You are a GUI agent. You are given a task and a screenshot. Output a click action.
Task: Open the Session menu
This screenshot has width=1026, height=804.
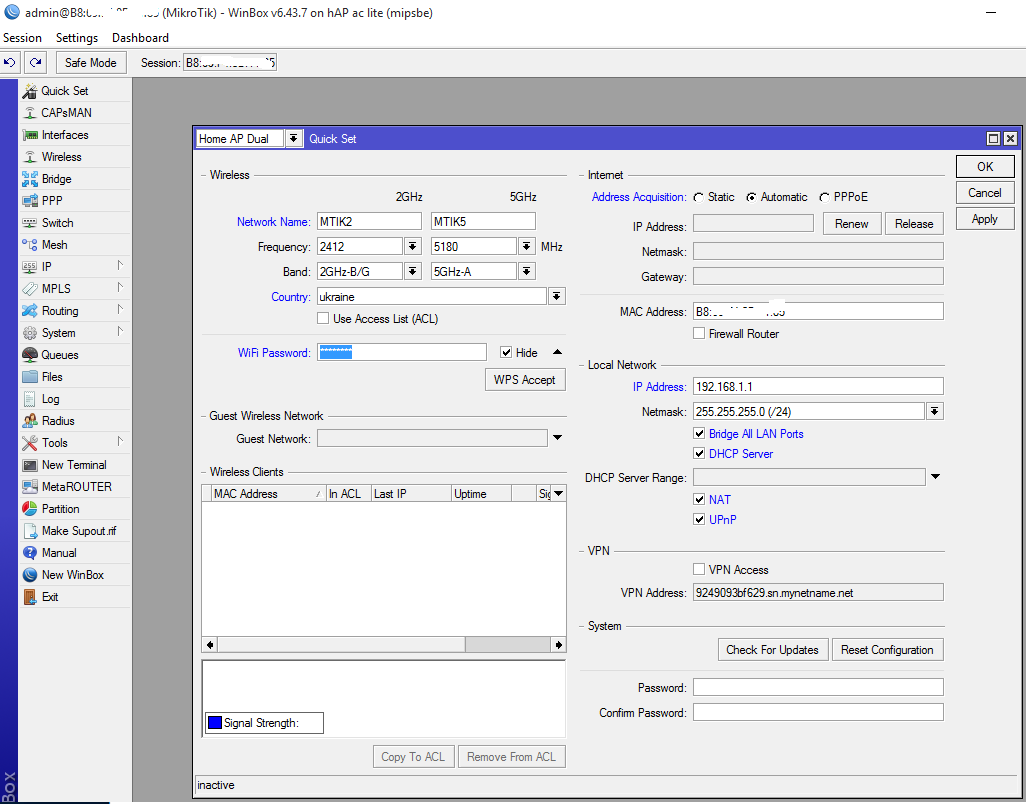pyautogui.click(x=22, y=38)
